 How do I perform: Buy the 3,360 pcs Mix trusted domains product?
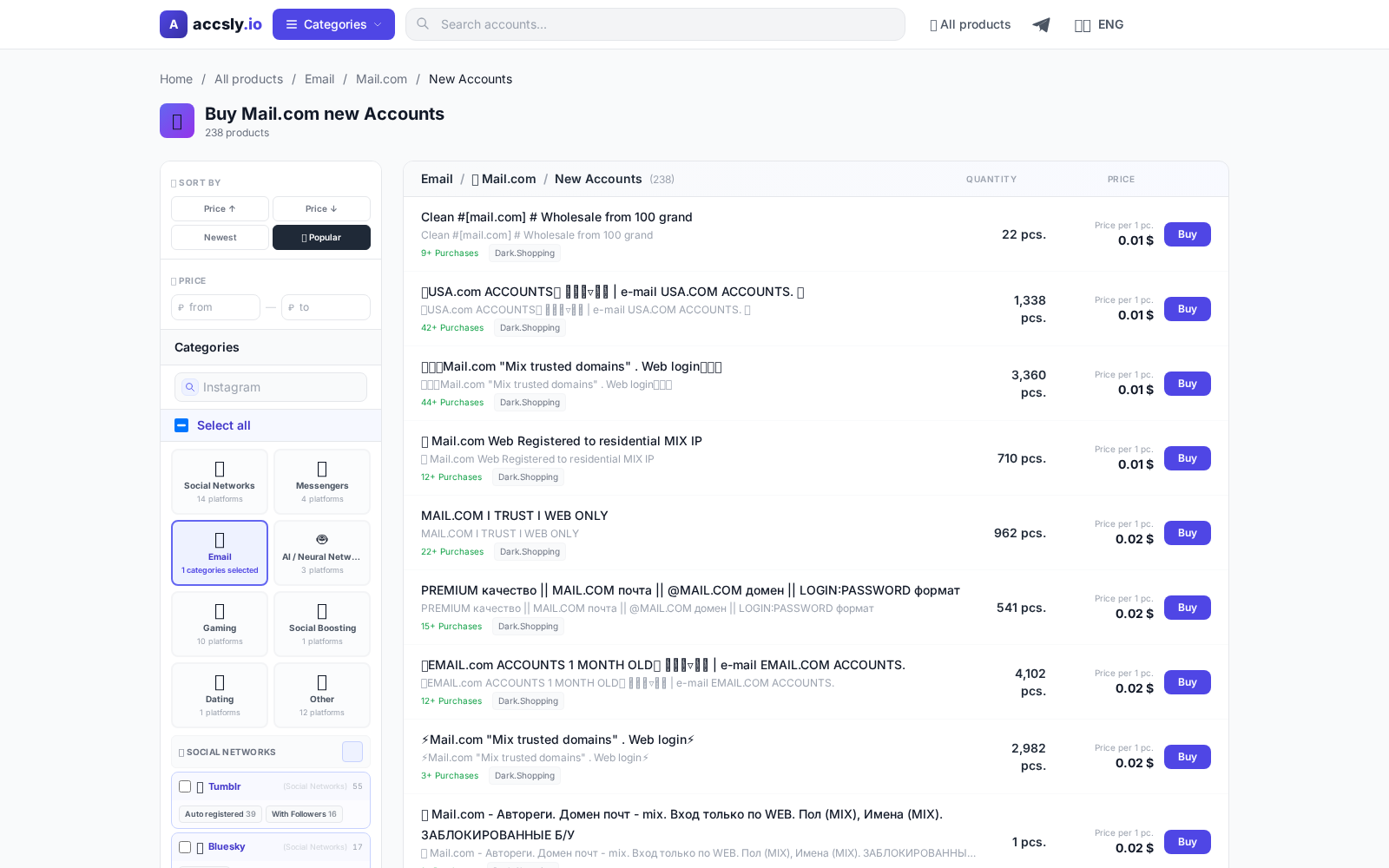pos(1187,384)
